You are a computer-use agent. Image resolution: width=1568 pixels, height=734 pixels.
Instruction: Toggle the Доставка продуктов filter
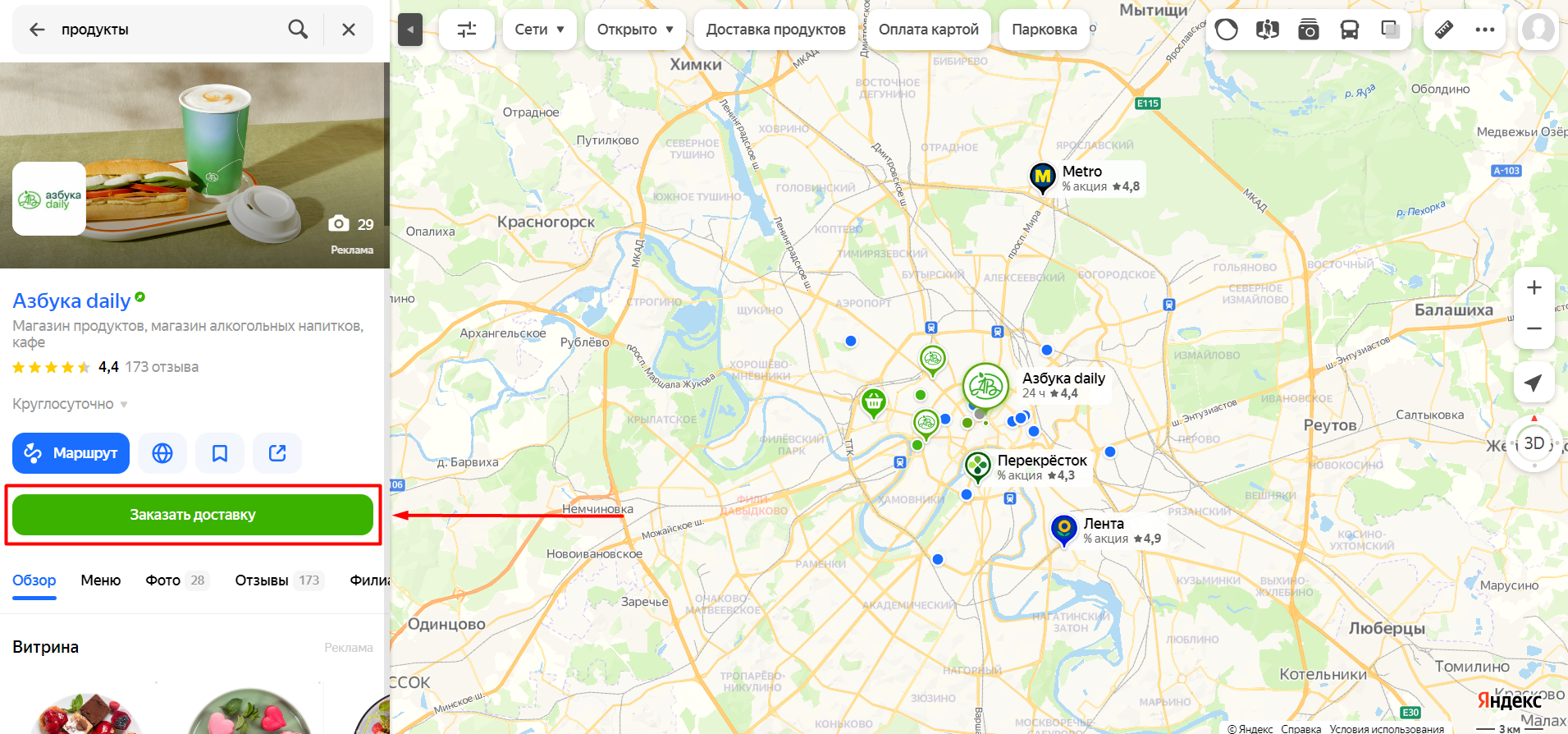pos(776,30)
